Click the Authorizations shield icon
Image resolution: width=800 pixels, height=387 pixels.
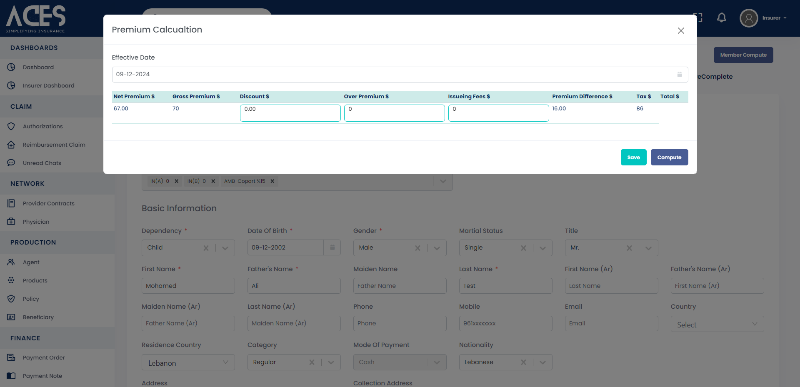coord(11,126)
